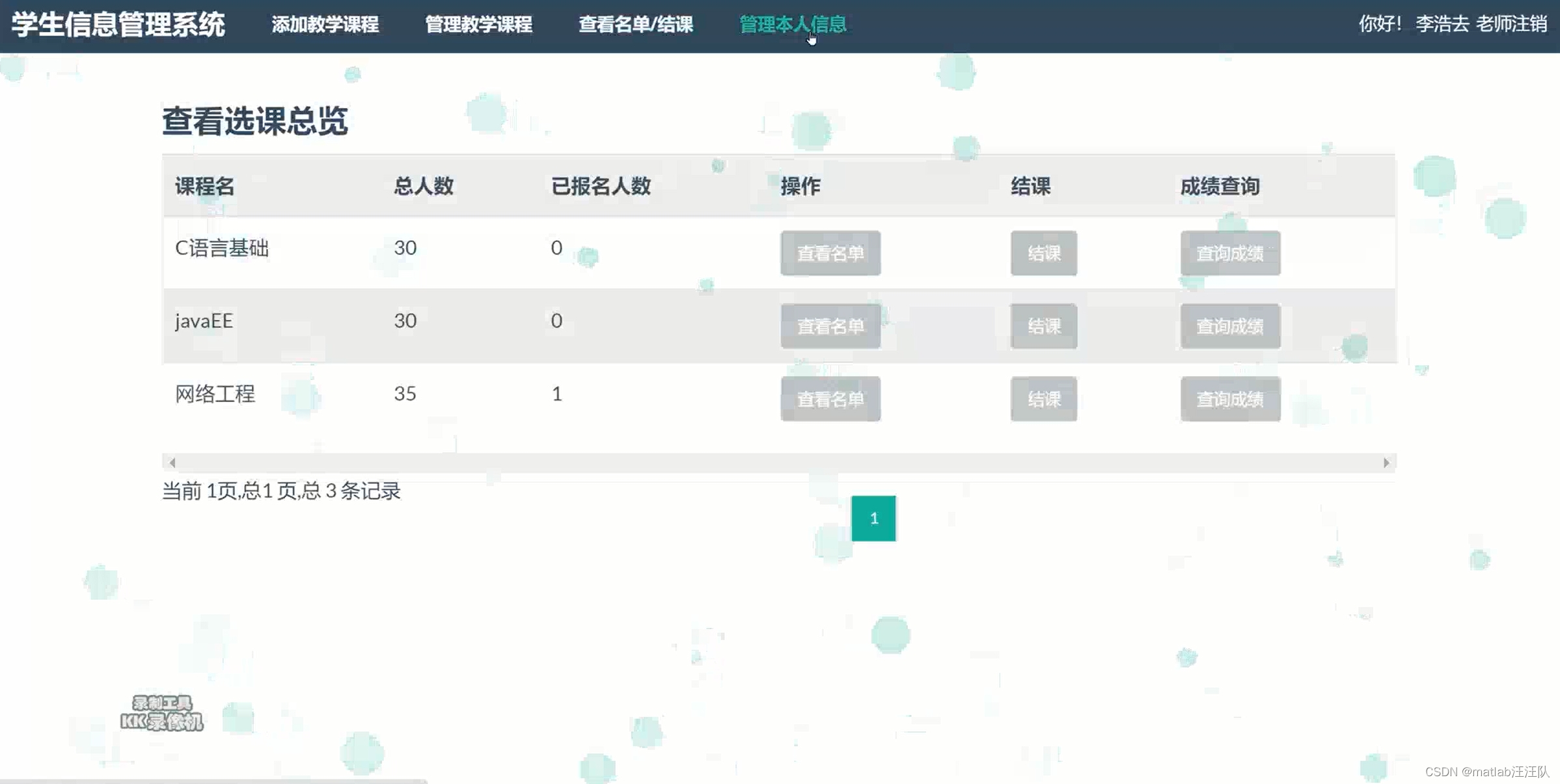Image resolution: width=1560 pixels, height=784 pixels.
Task: Query grades for 网络工程 course
Action: (1229, 399)
